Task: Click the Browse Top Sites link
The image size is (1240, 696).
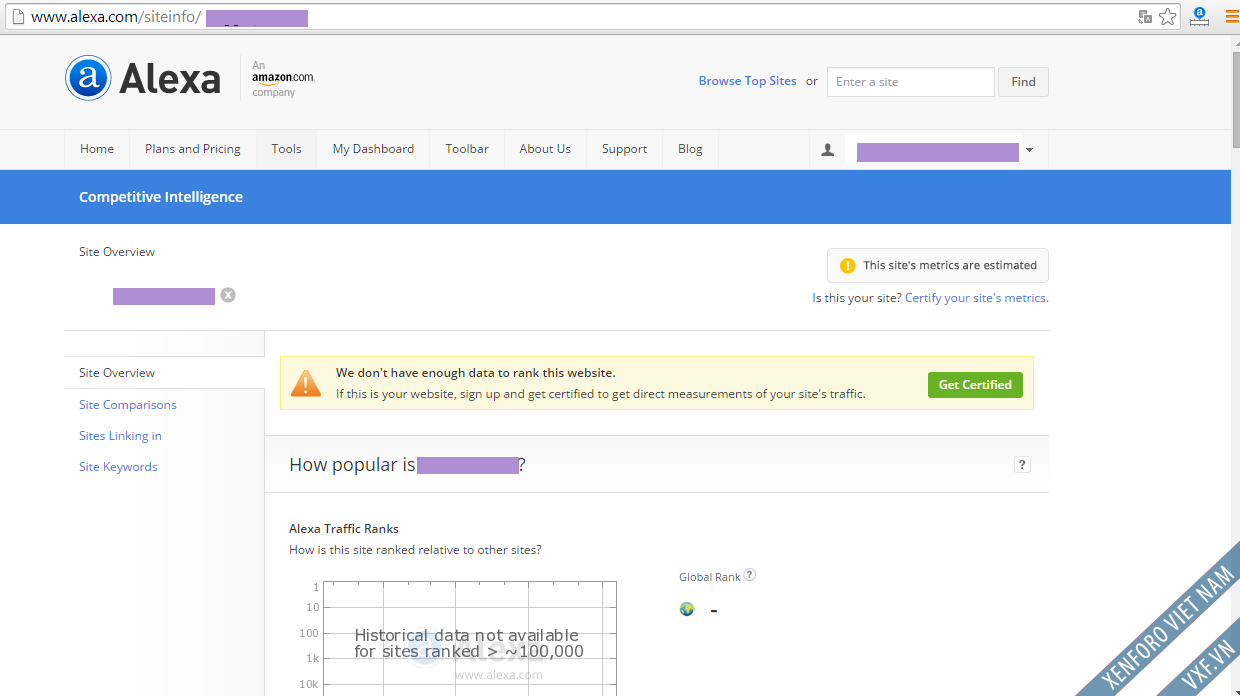Action: (x=748, y=81)
